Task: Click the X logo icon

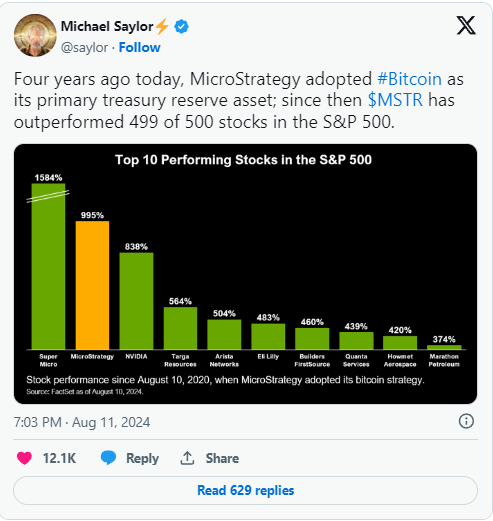Action: (466, 25)
